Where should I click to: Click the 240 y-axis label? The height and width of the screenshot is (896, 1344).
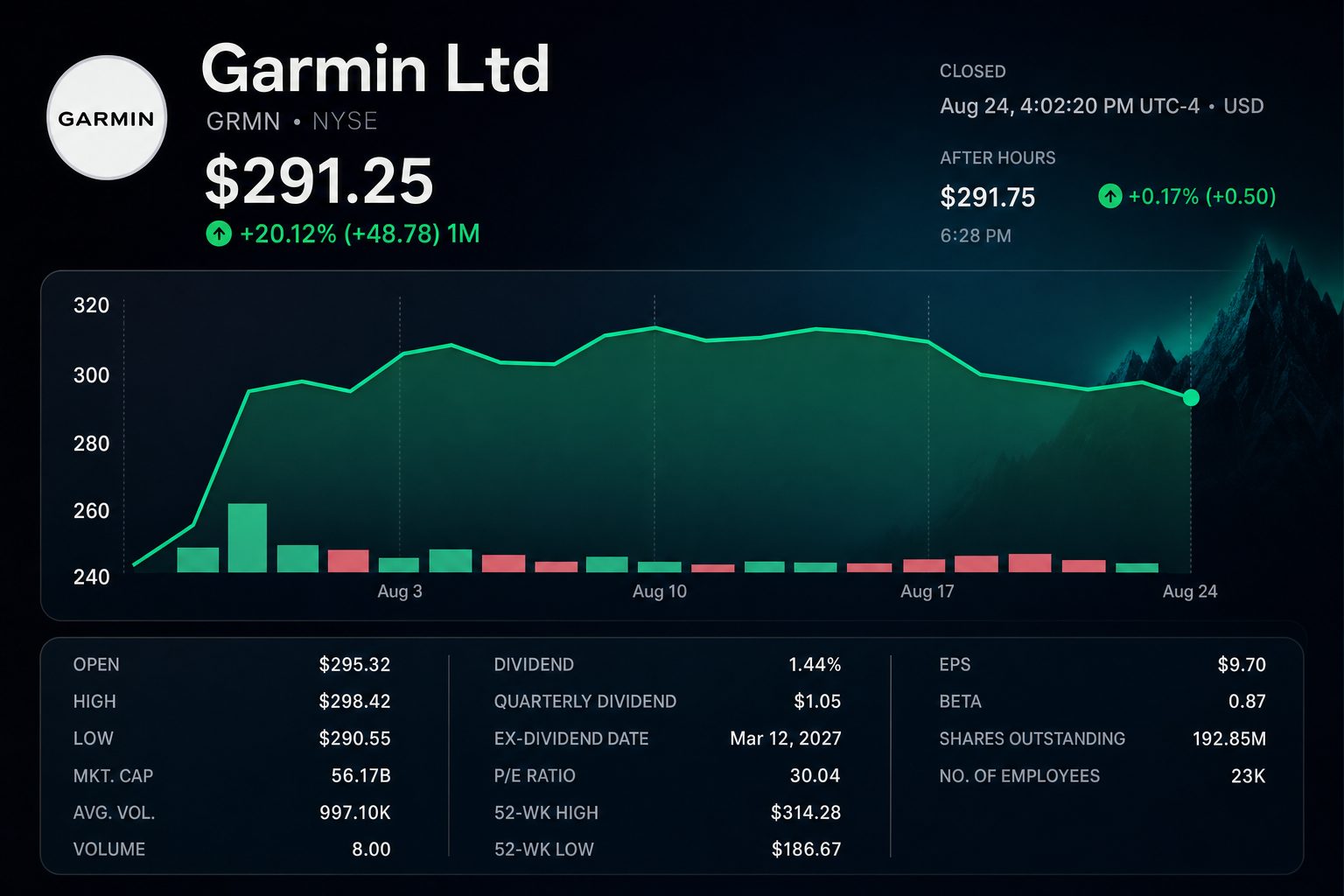[91, 577]
